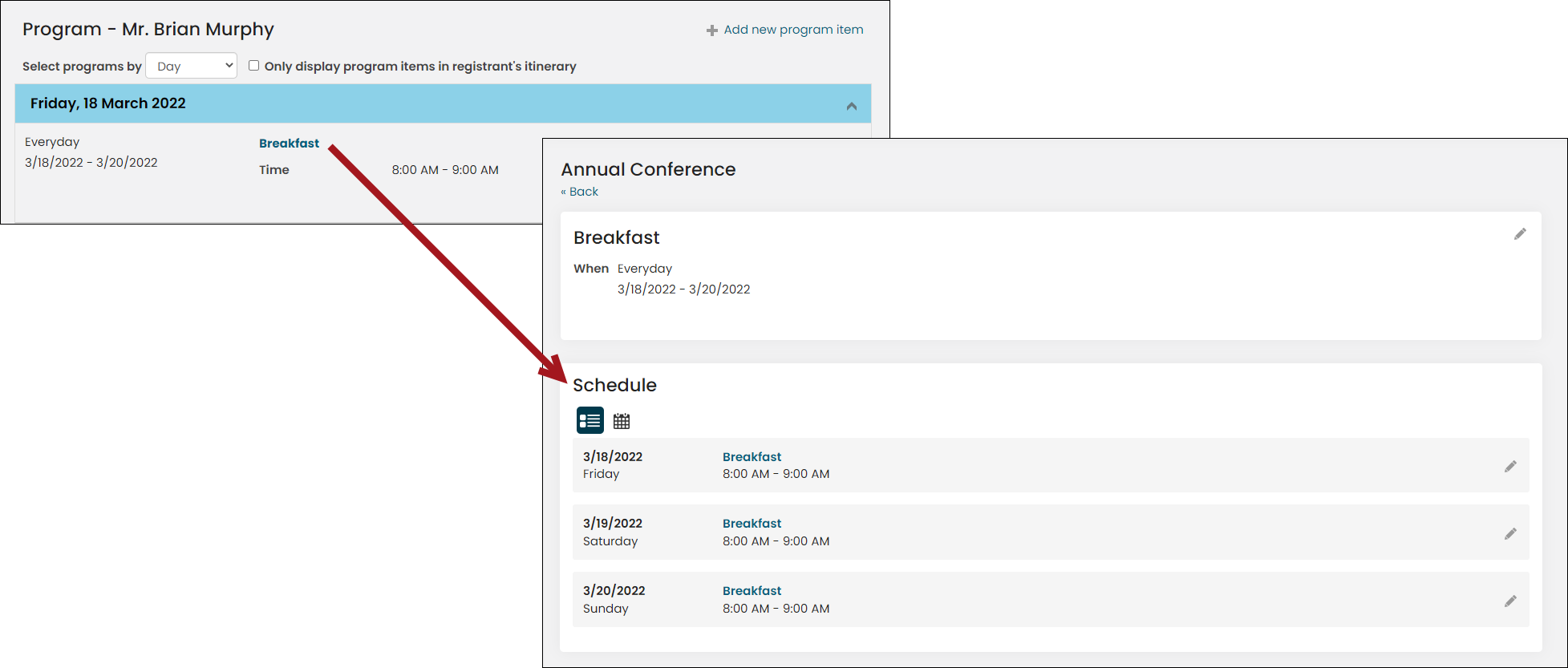Go back using the « Back link
This screenshot has width=1568, height=668.
tap(579, 192)
